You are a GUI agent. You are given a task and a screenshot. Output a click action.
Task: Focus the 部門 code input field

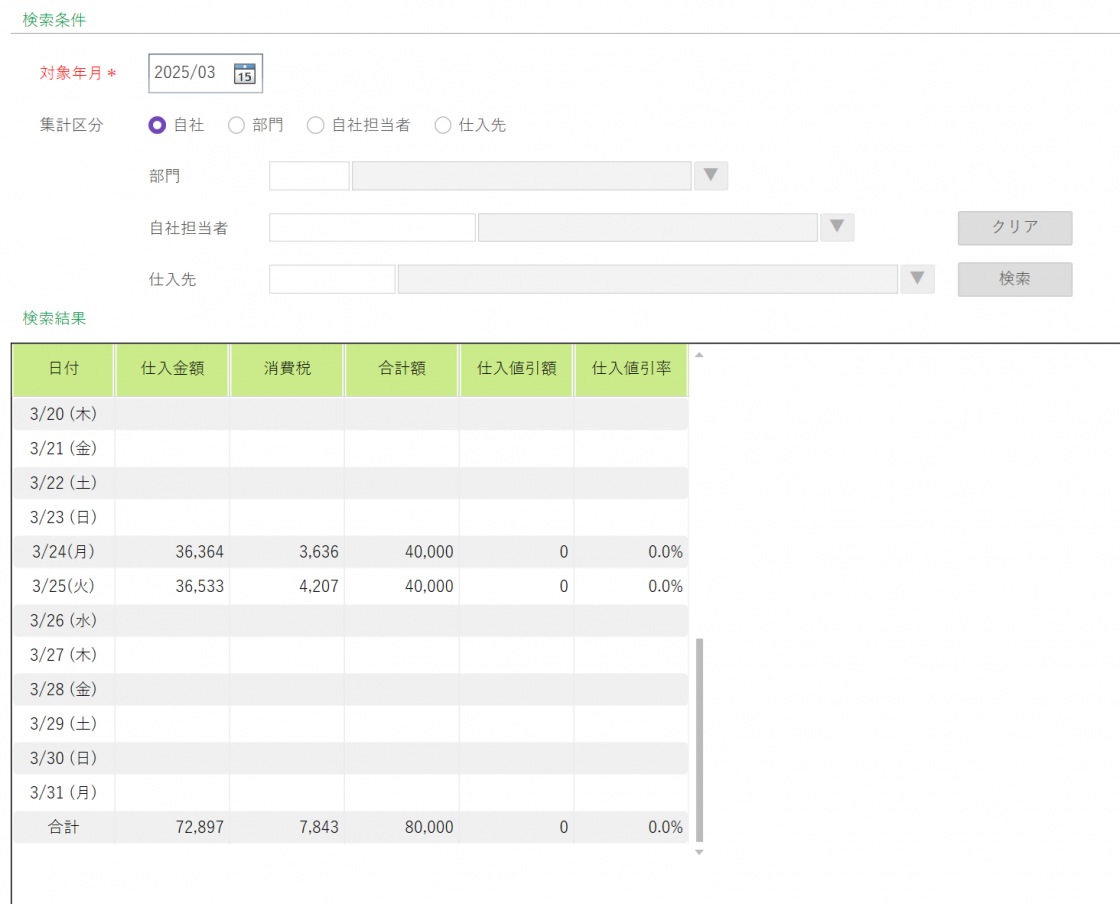(309, 176)
